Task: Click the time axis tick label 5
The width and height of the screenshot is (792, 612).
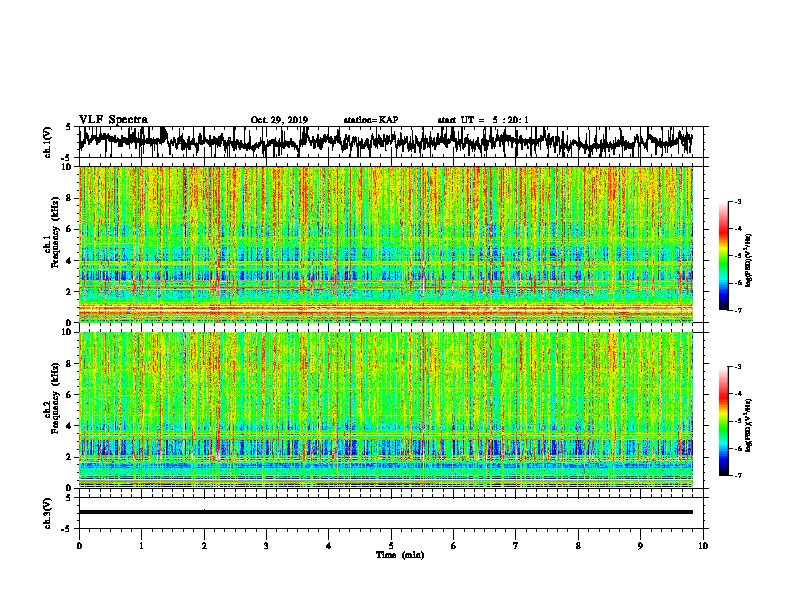Action: [391, 545]
